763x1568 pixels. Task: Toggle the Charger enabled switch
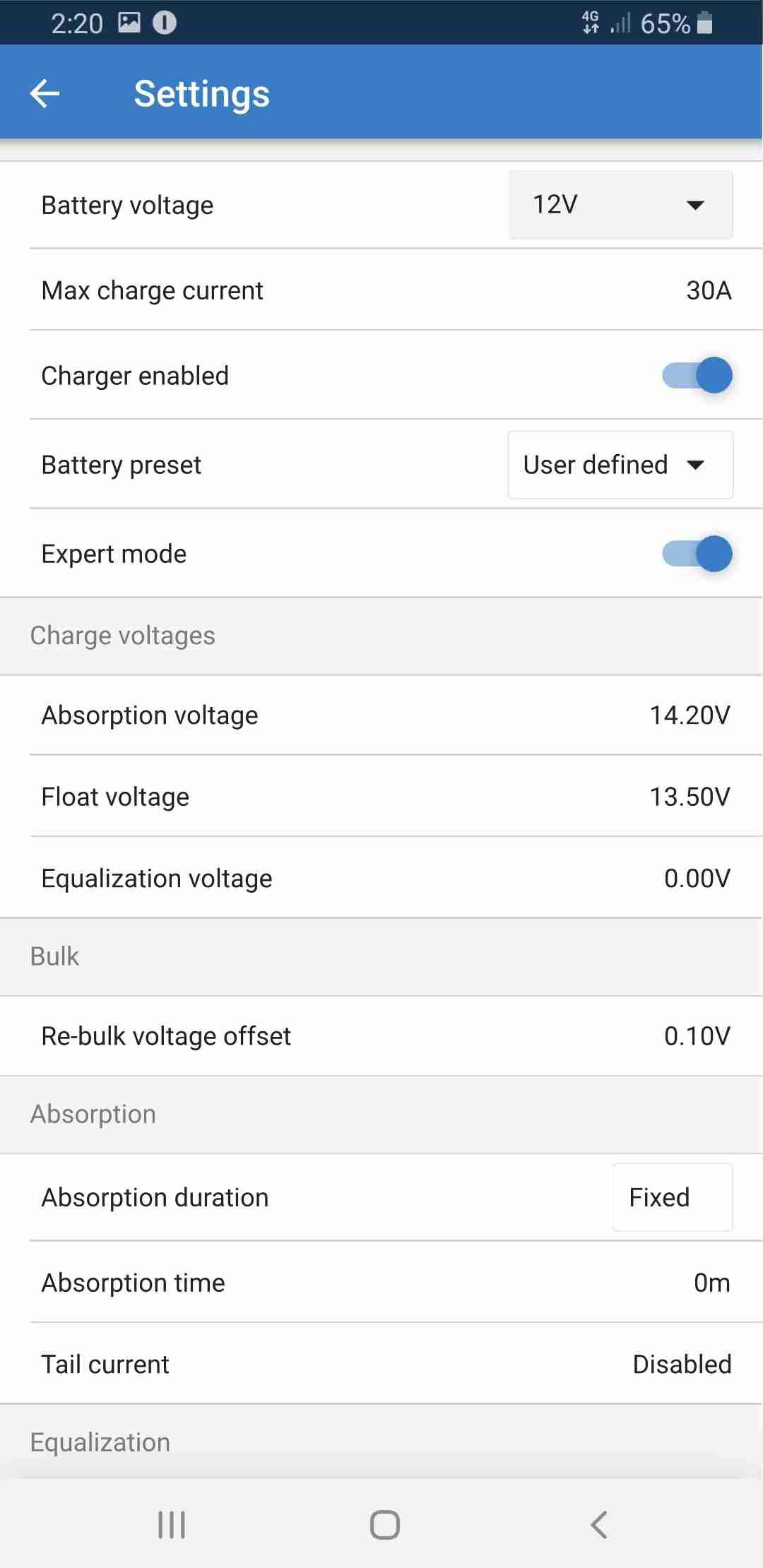click(697, 375)
